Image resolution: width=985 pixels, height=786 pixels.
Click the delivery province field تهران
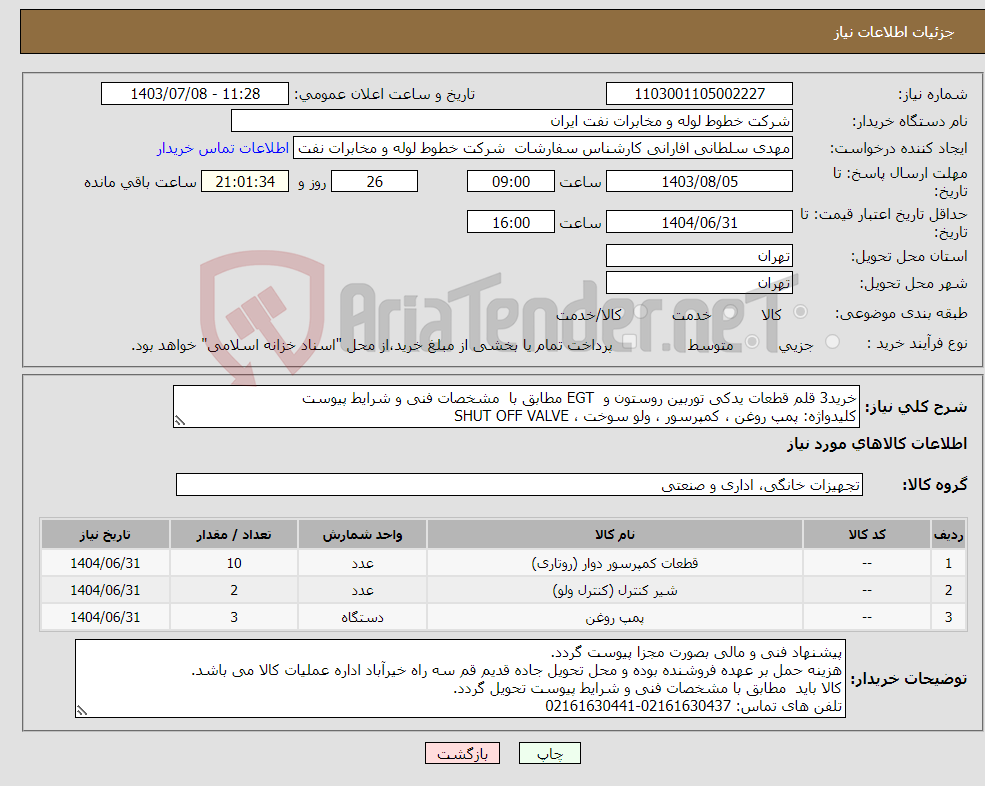699,256
